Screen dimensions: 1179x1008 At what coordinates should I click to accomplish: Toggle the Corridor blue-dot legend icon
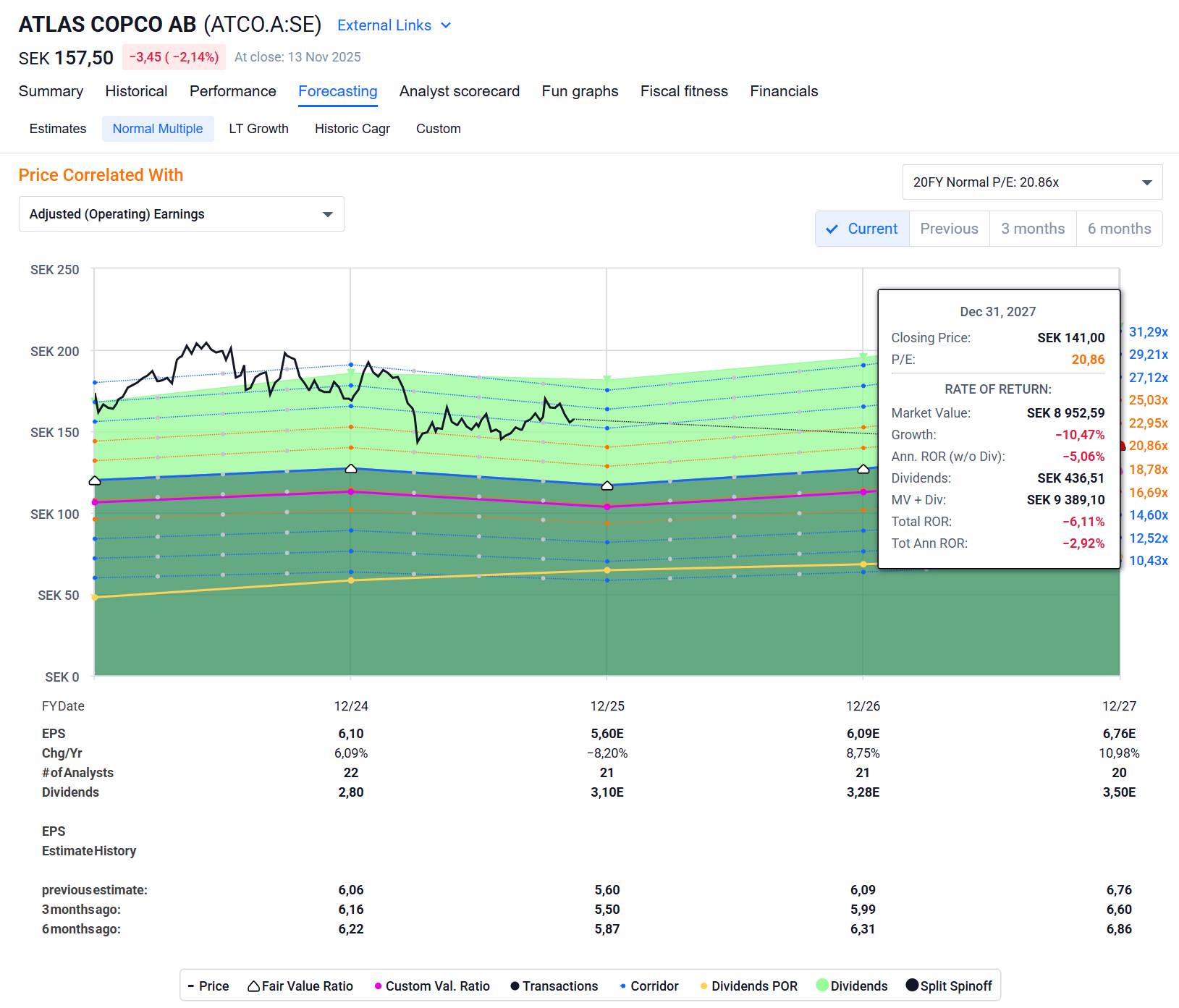tap(621, 986)
